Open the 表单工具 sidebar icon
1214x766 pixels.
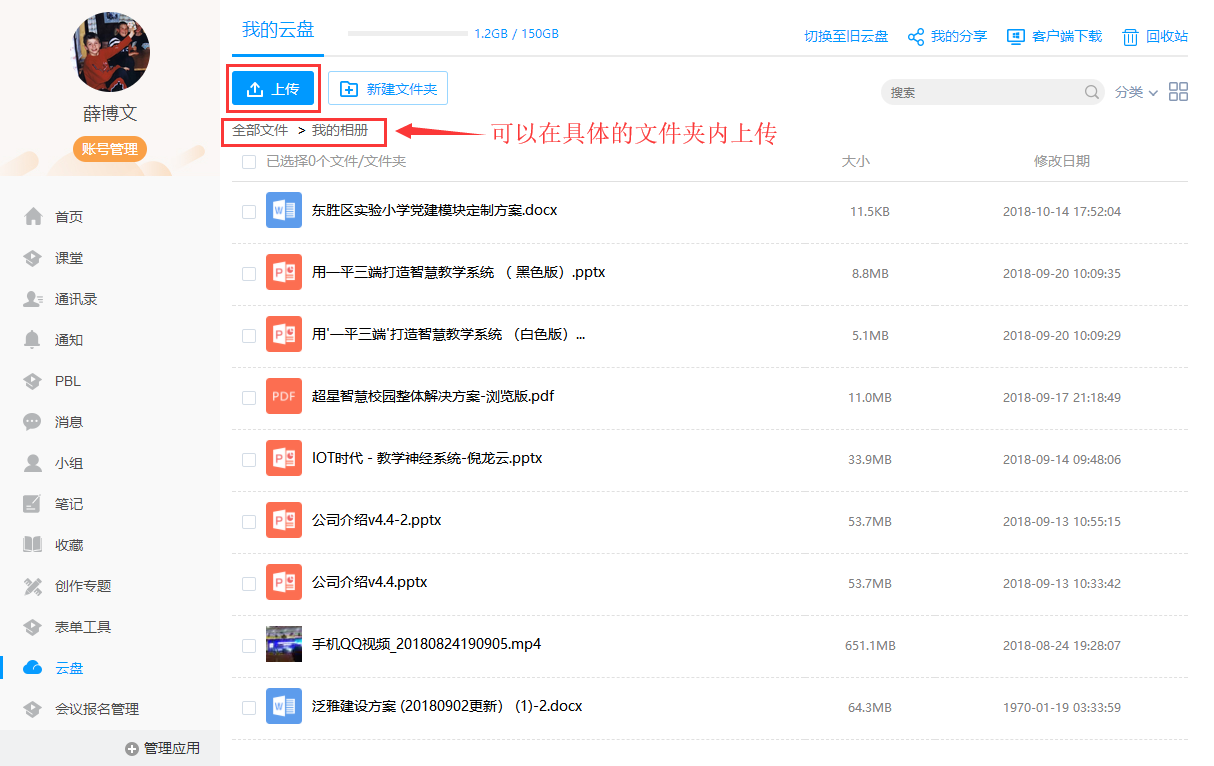click(33, 627)
